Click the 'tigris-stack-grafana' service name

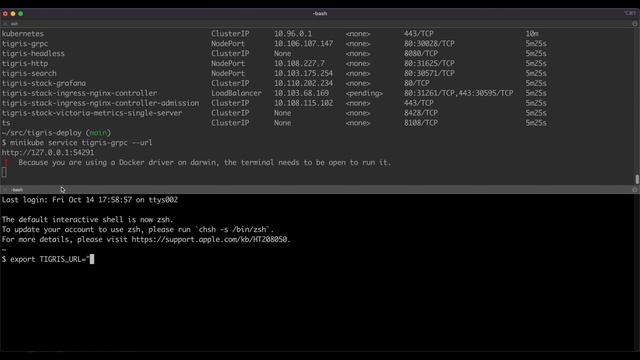pyautogui.click(x=44, y=83)
